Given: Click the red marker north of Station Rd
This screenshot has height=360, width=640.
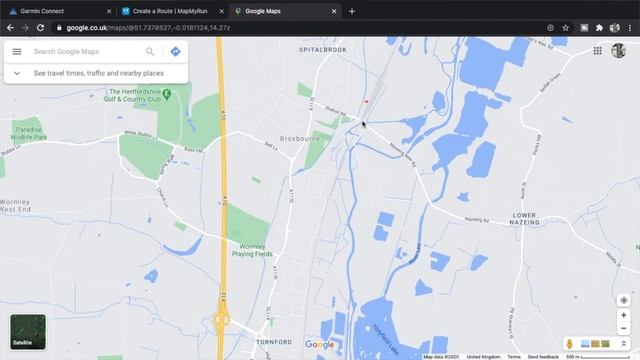Looking at the screenshot, I should [x=366, y=101].
